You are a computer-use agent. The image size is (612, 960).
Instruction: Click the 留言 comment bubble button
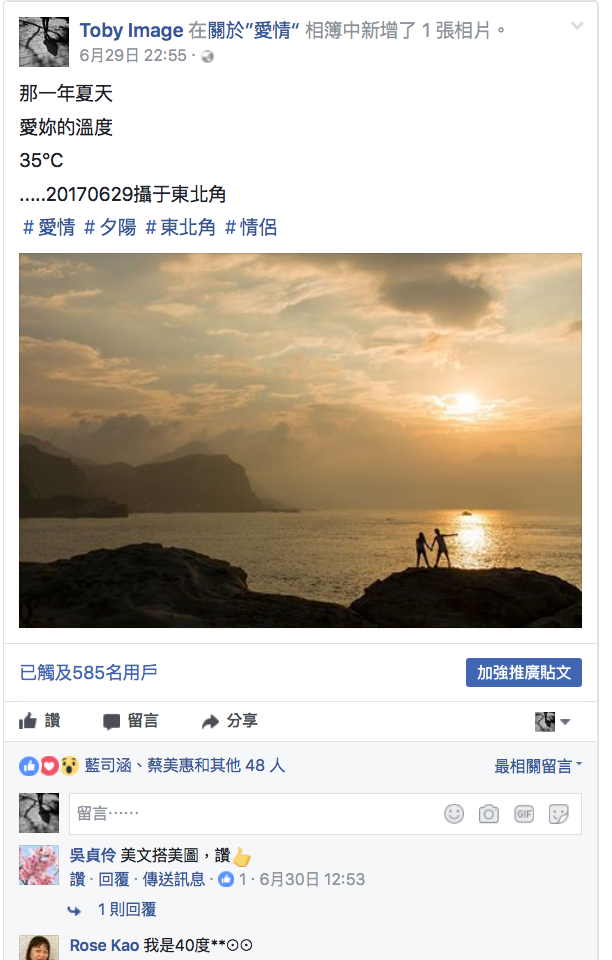pos(130,721)
